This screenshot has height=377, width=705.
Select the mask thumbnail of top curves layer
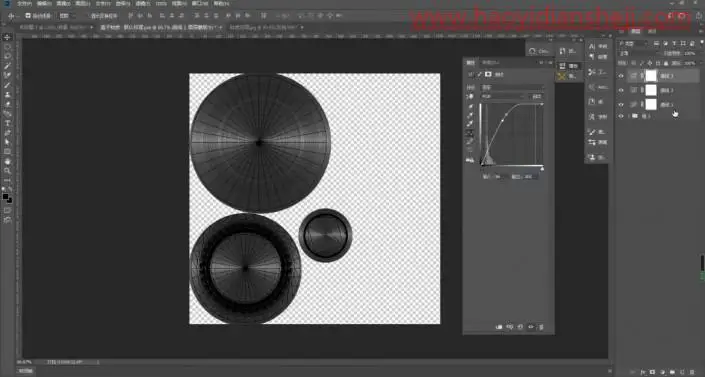(x=651, y=76)
